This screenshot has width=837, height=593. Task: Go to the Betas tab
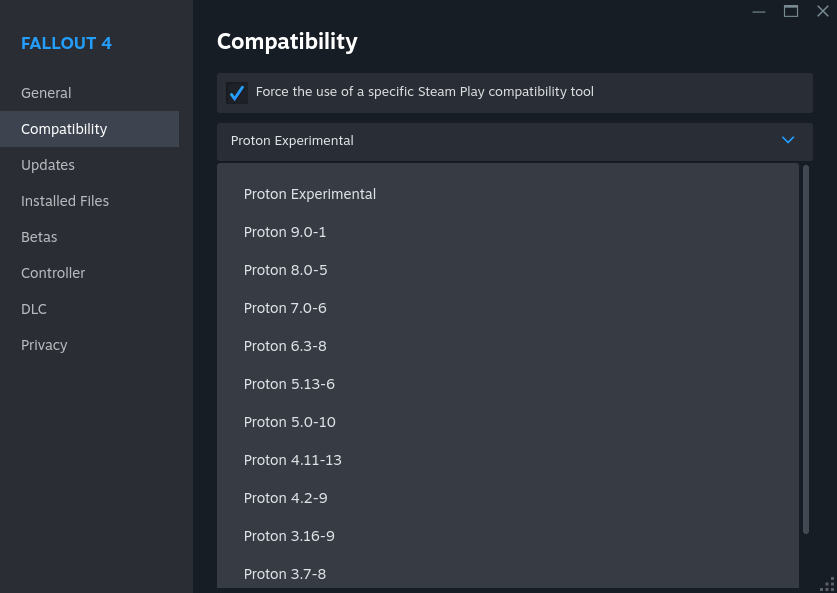click(x=39, y=237)
